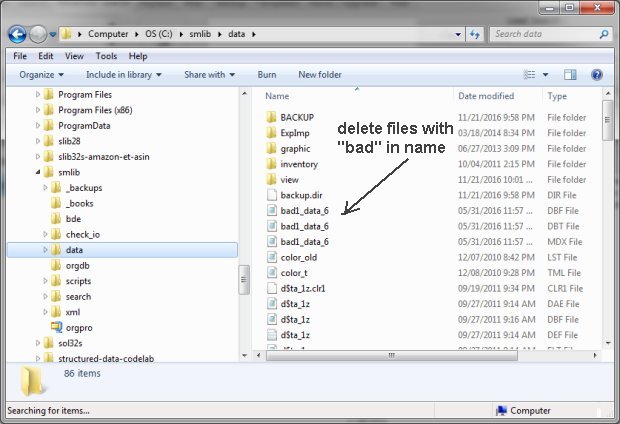Open Include in library dropdown
This screenshot has height=424, width=620.
[x=123, y=75]
